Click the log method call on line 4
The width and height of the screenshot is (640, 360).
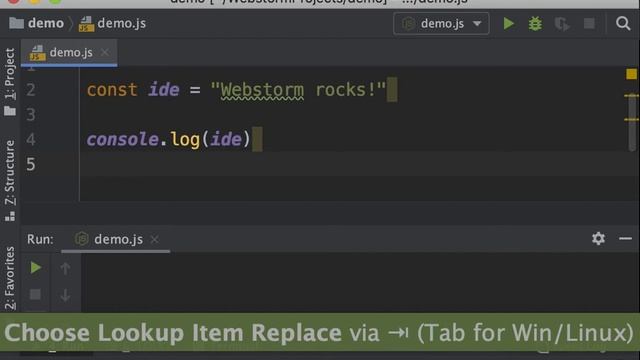[x=185, y=140]
